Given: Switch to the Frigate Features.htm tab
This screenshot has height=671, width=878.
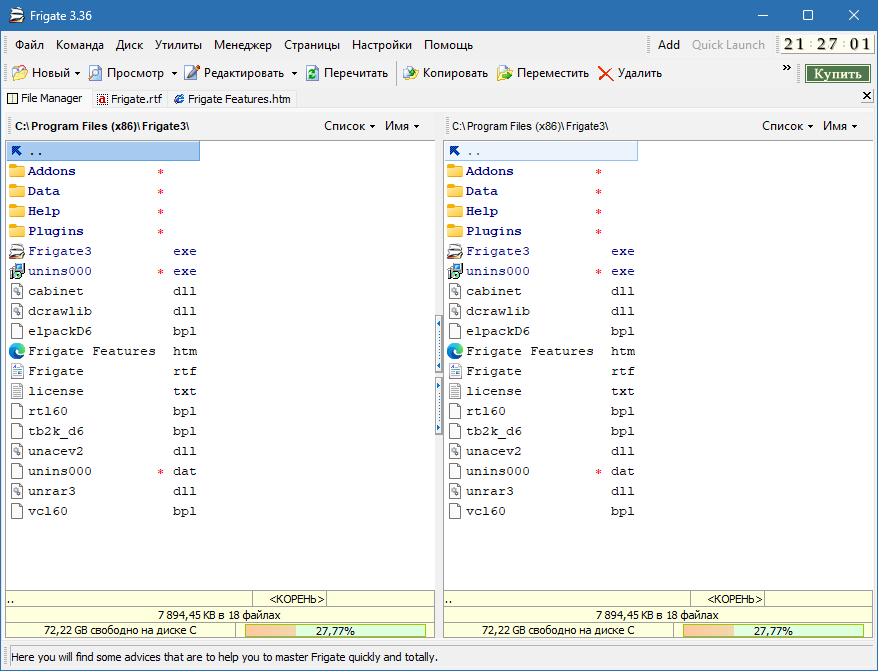Looking at the screenshot, I should [231, 99].
